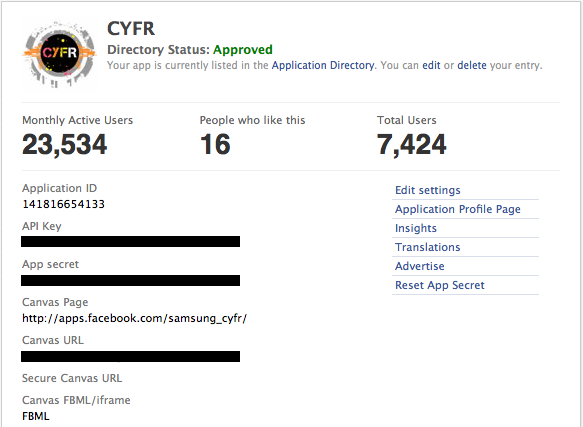This screenshot has height=427, width=583.
Task: Open Edit settings
Action: coord(428,190)
